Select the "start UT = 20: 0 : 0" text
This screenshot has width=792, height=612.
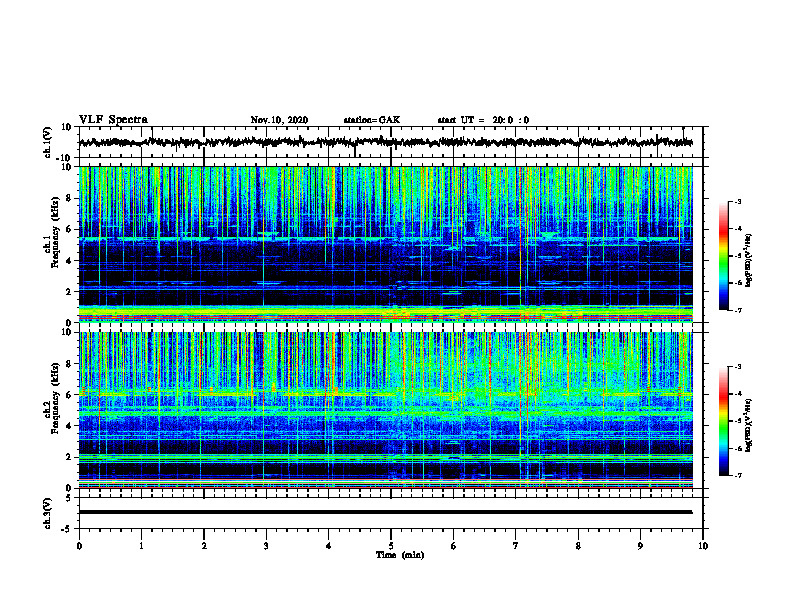(483, 120)
